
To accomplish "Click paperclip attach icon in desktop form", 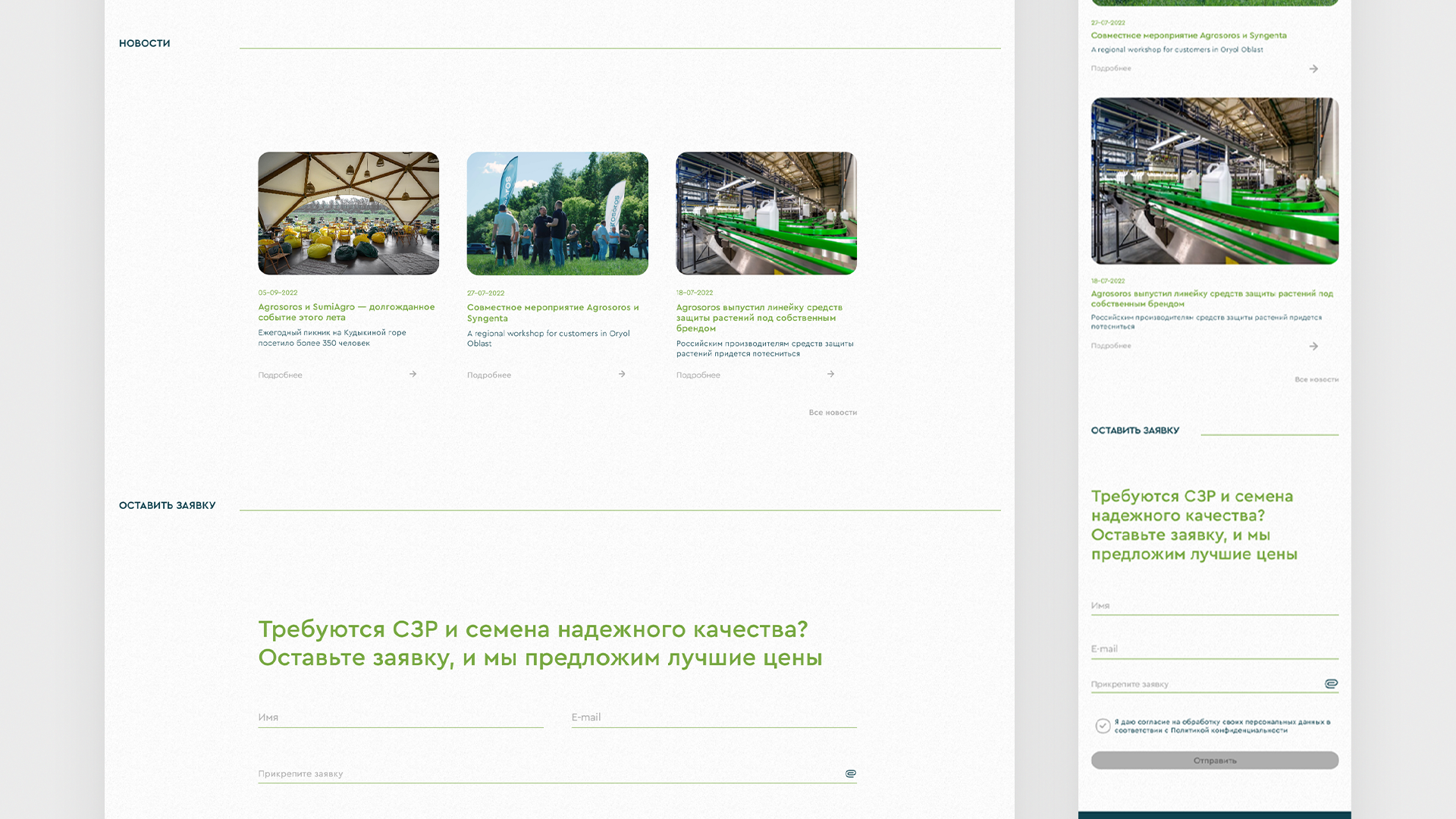I will coord(850,773).
